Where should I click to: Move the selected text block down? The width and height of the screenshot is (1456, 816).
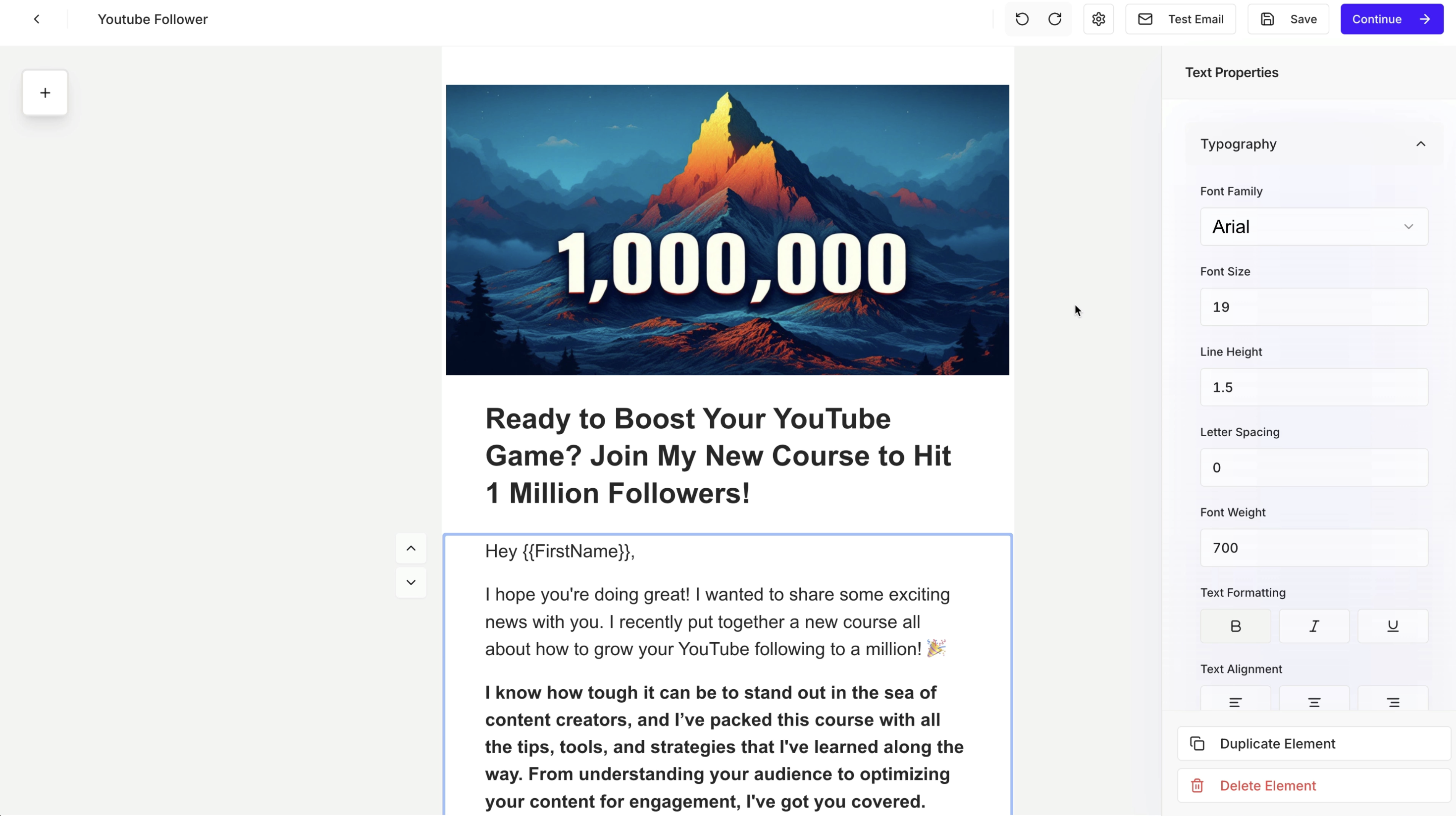[411, 582]
